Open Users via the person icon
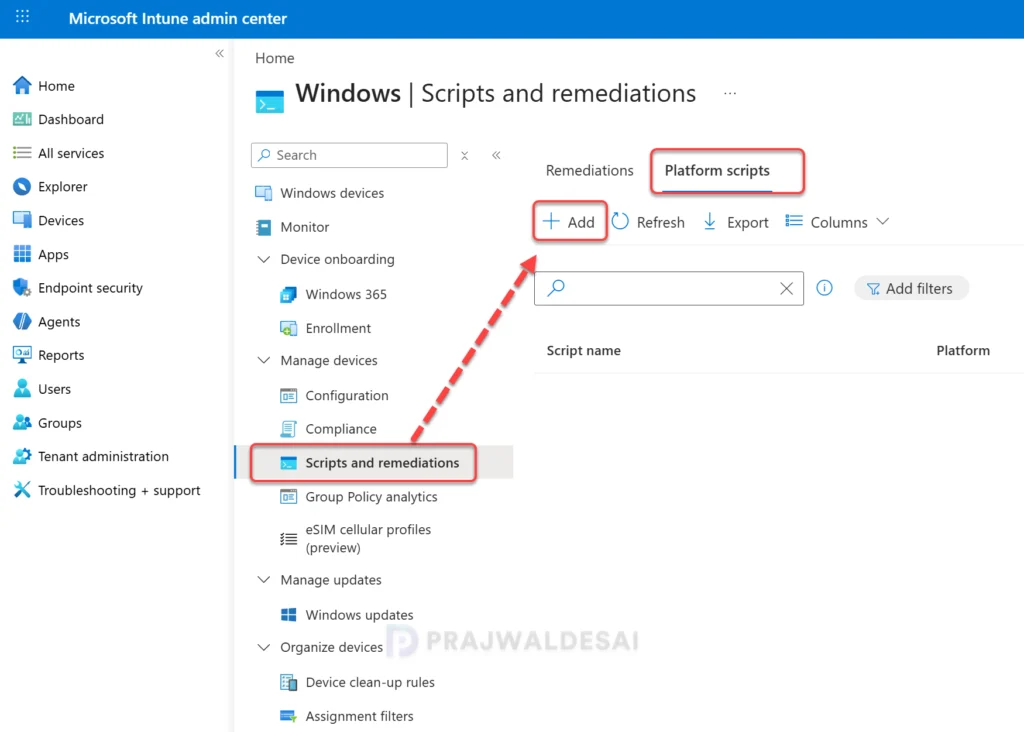This screenshot has height=732, width=1024. tap(22, 389)
